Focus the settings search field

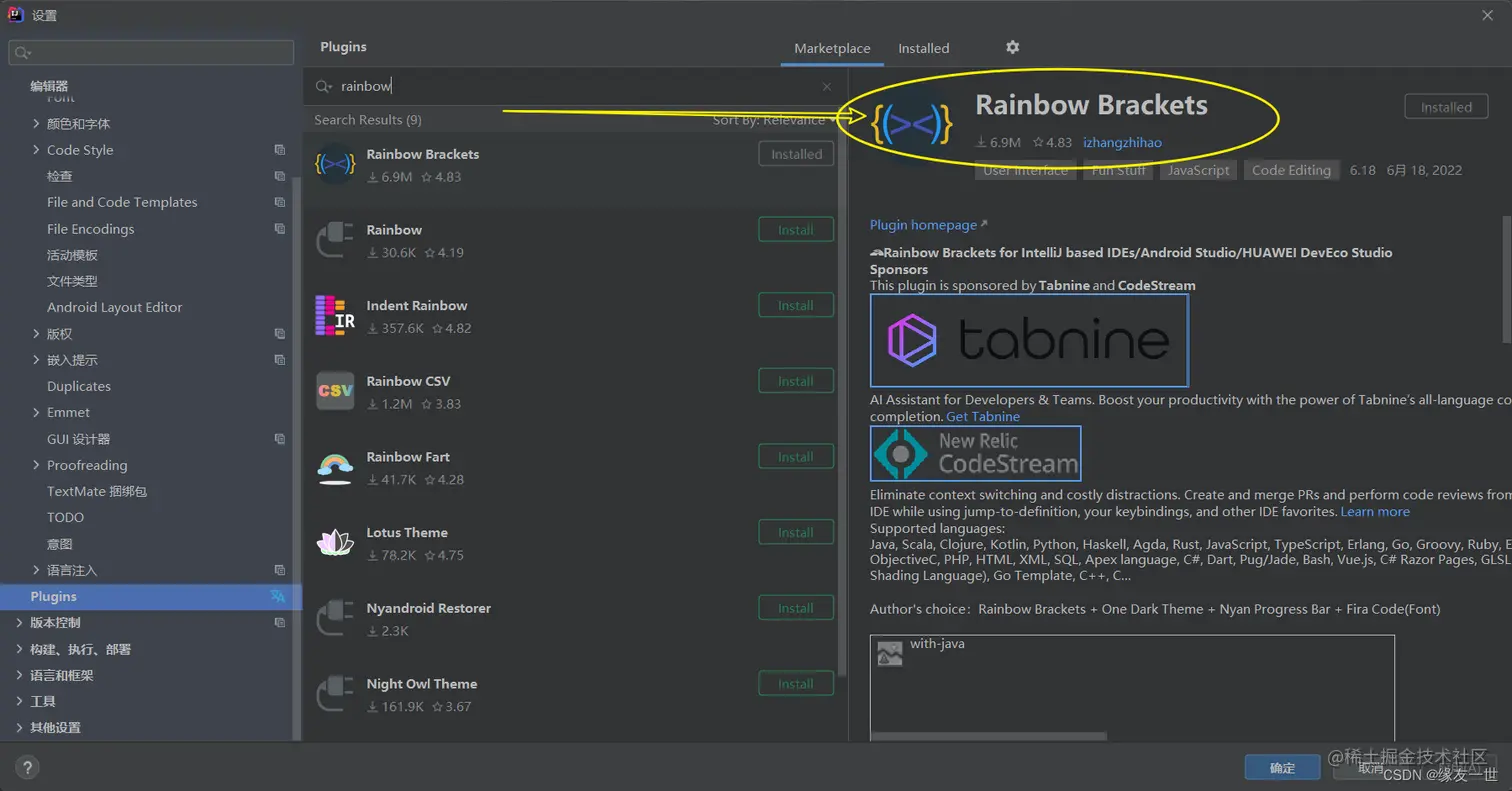[151, 52]
